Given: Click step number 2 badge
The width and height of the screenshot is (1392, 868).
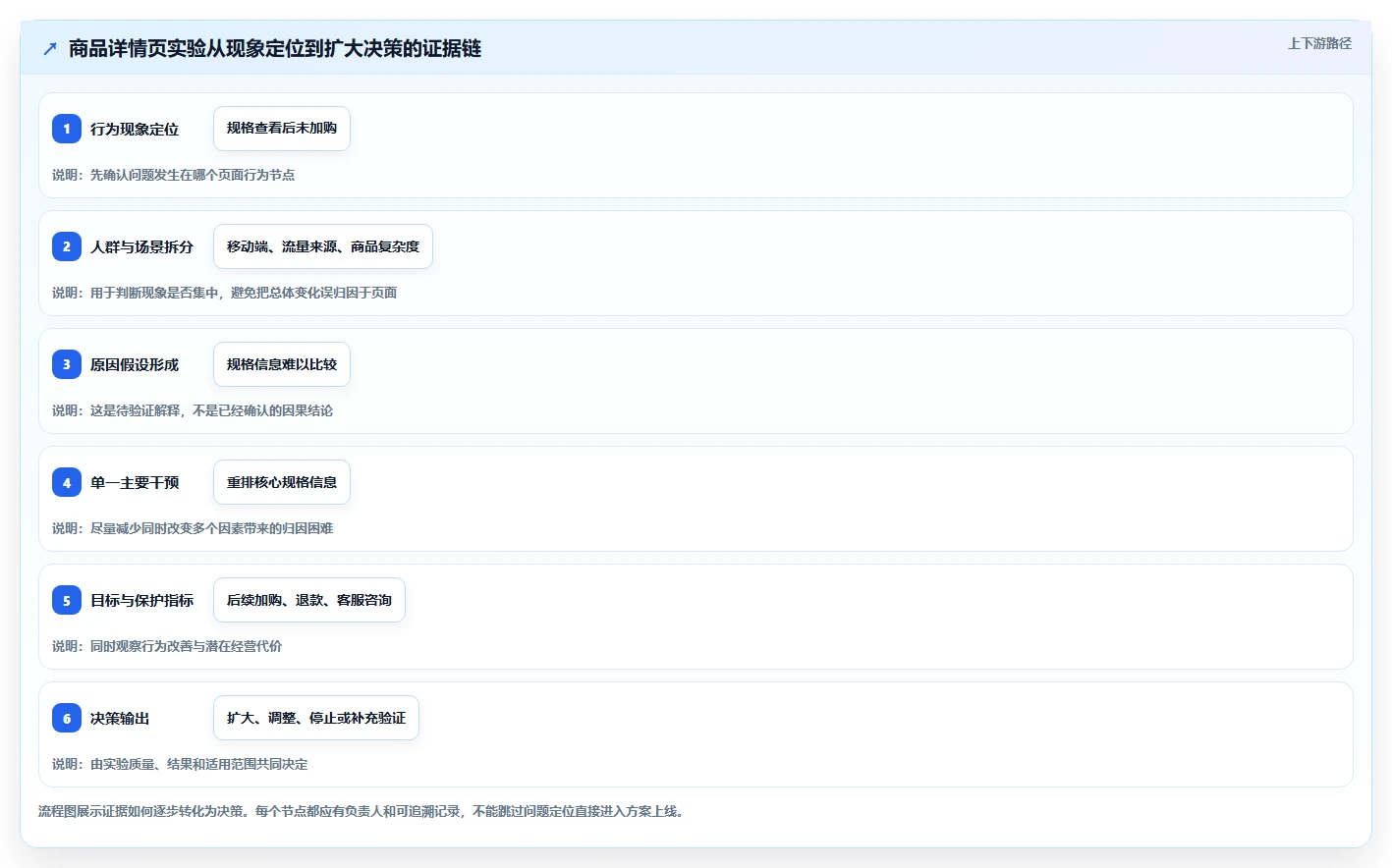Looking at the screenshot, I should 67,246.
